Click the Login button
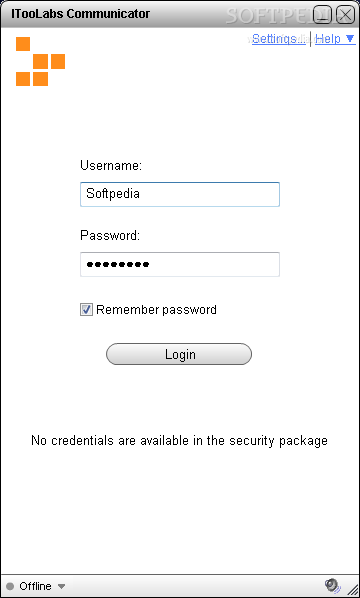This screenshot has width=360, height=598. [179, 354]
